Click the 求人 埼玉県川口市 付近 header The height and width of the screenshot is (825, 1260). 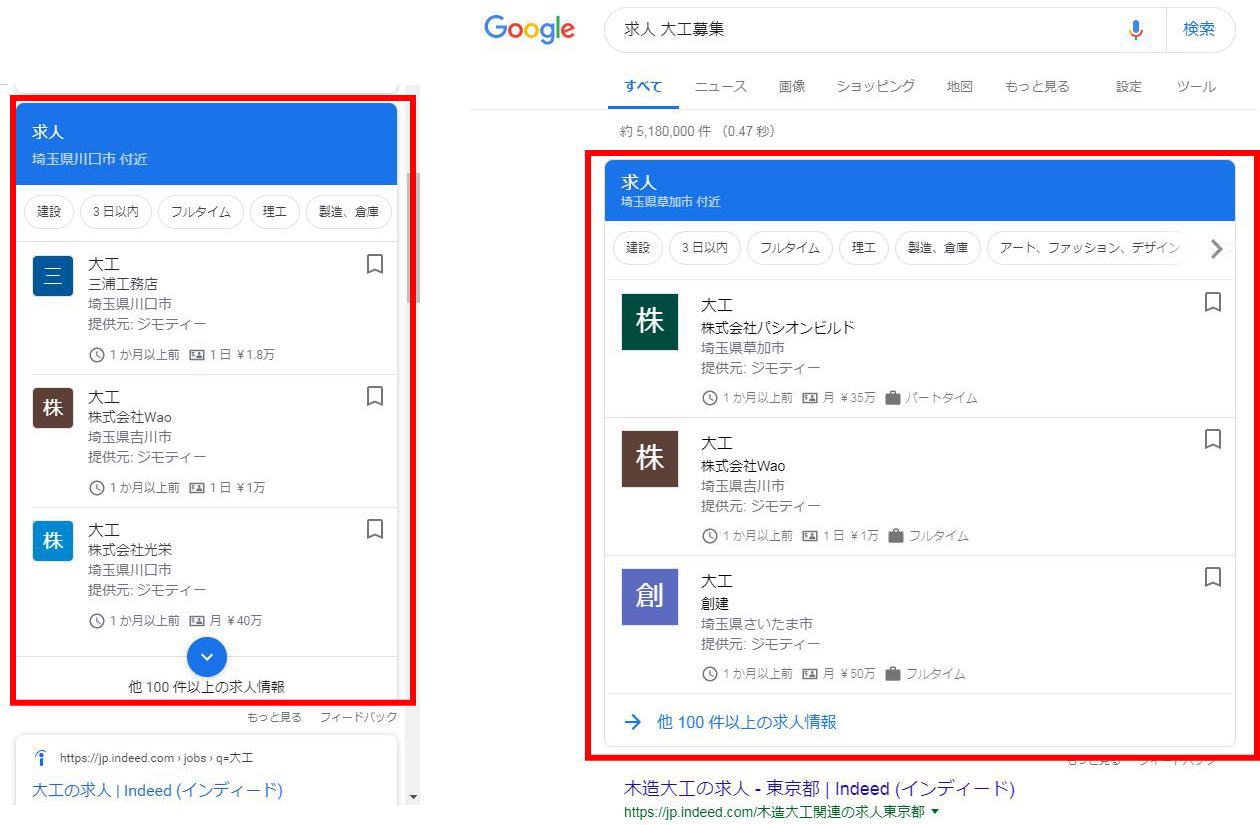[x=206, y=144]
